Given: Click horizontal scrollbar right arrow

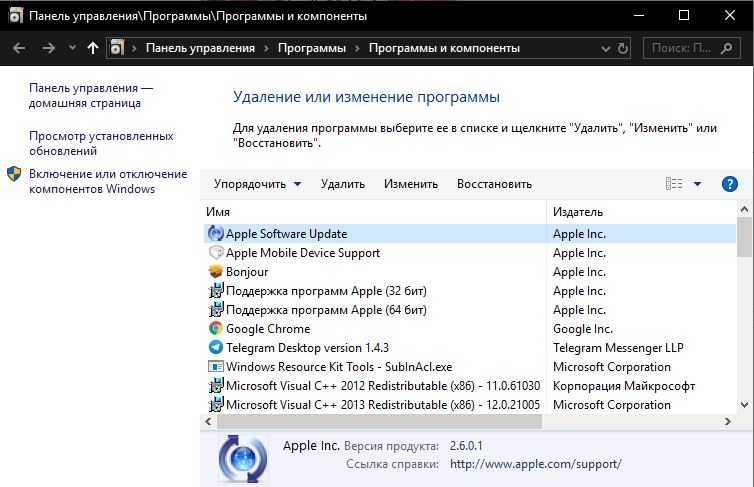Looking at the screenshot, I should click(728, 422).
